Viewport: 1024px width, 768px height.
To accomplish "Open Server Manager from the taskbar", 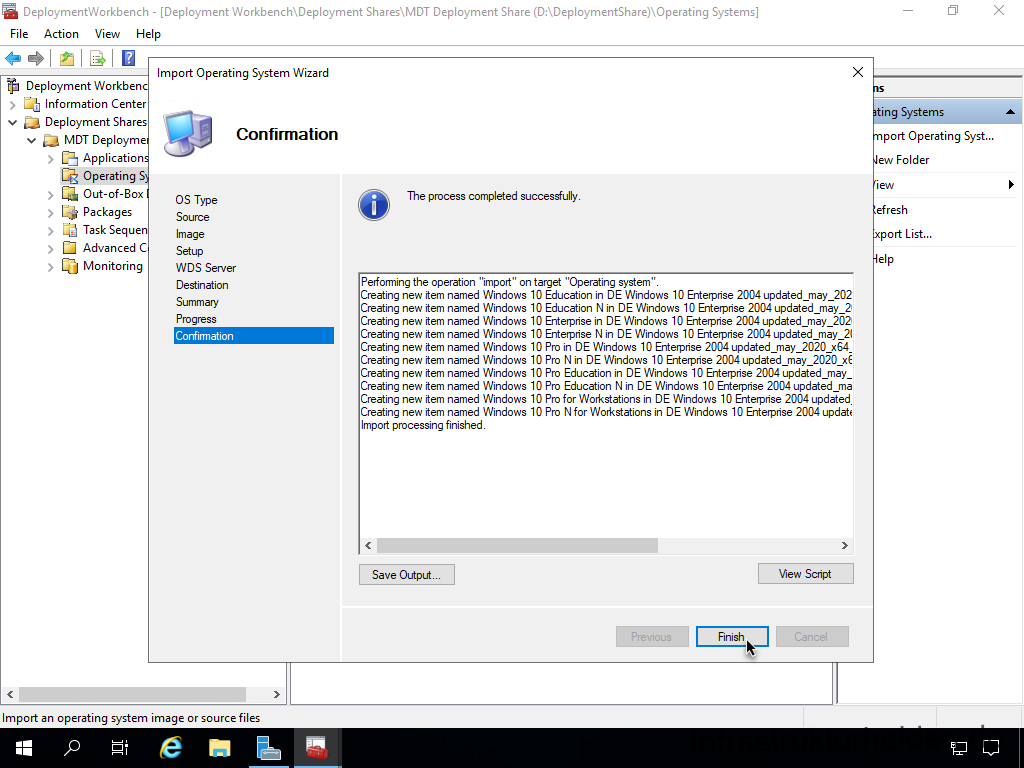I will [268, 748].
